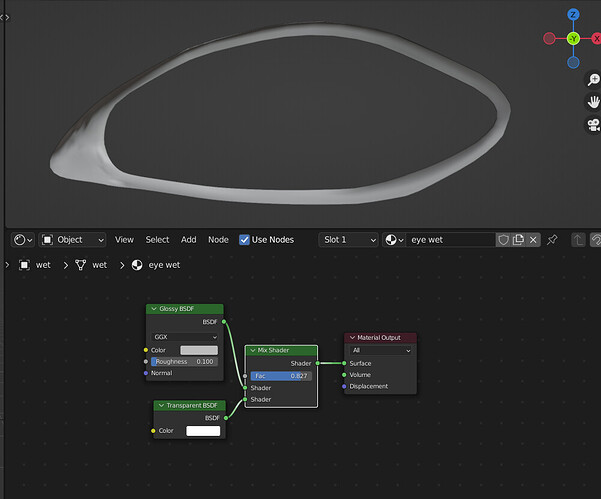The image size is (601, 499).
Task: Click the green -Y axis gizmo
Action: (x=573, y=39)
